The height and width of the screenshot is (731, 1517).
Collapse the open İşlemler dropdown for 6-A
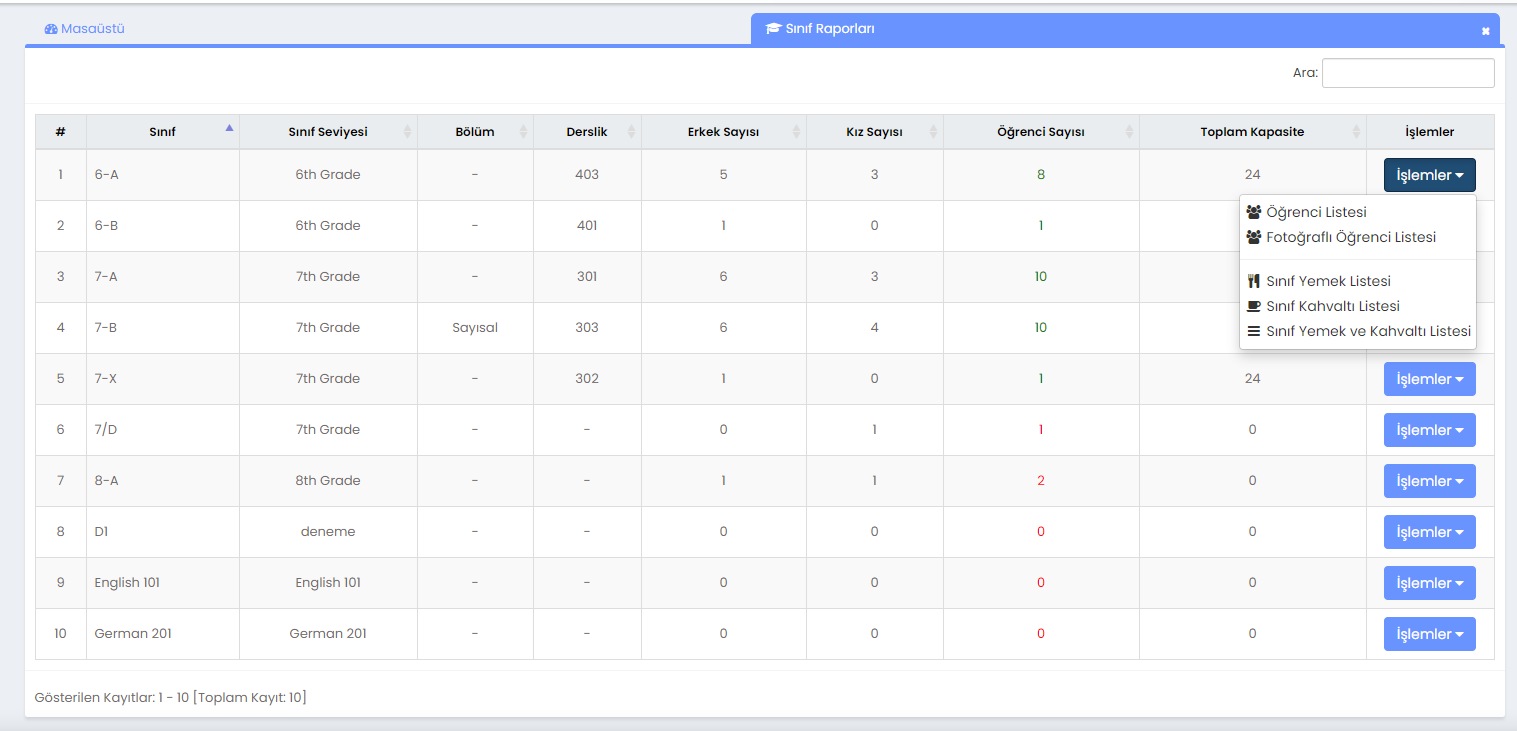[x=1429, y=175]
